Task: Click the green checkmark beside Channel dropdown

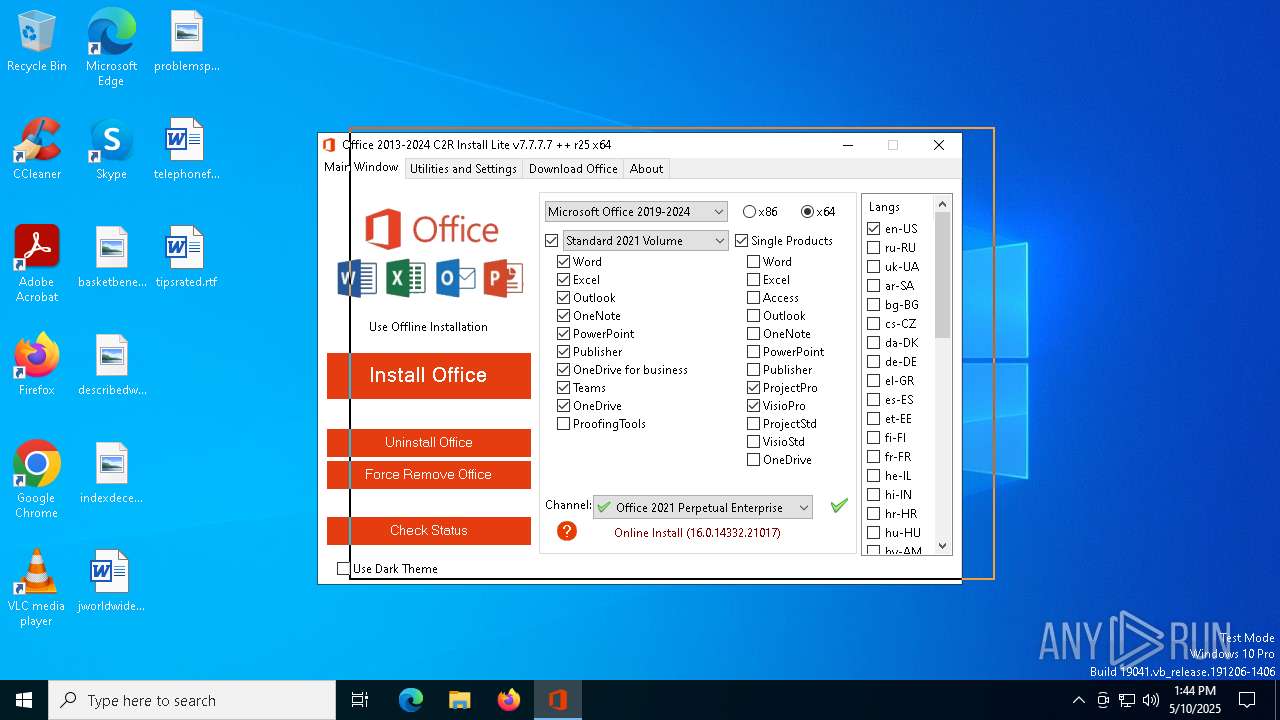Action: click(839, 506)
